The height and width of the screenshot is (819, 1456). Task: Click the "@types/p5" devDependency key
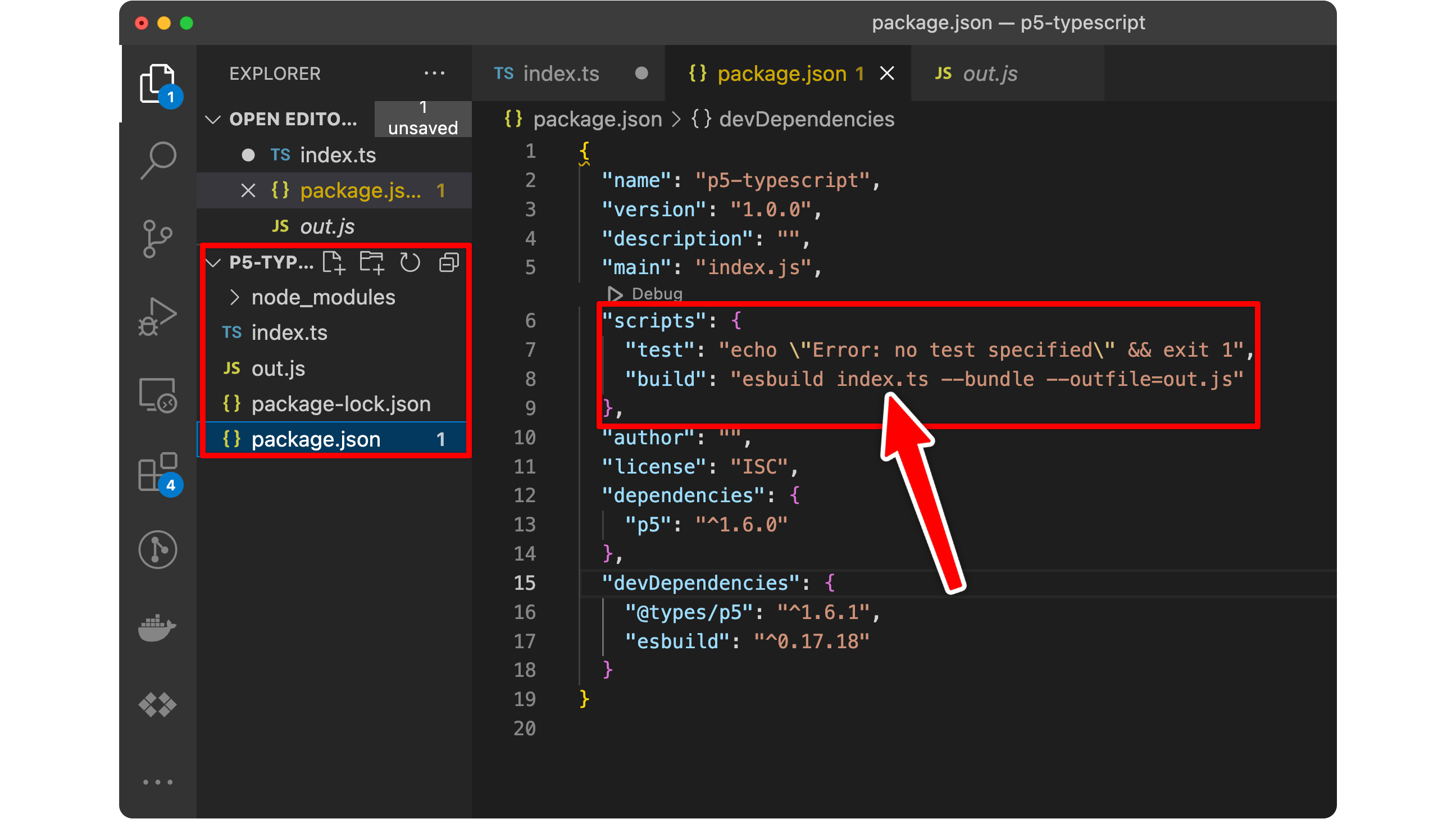click(x=689, y=613)
